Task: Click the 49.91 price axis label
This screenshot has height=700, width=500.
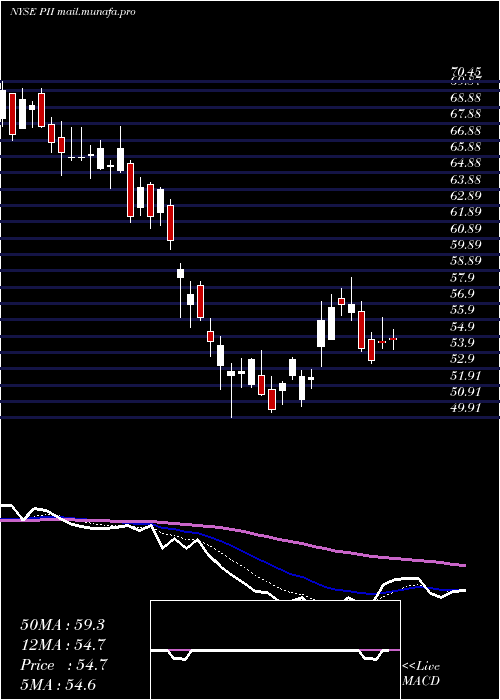Action: click(x=466, y=408)
